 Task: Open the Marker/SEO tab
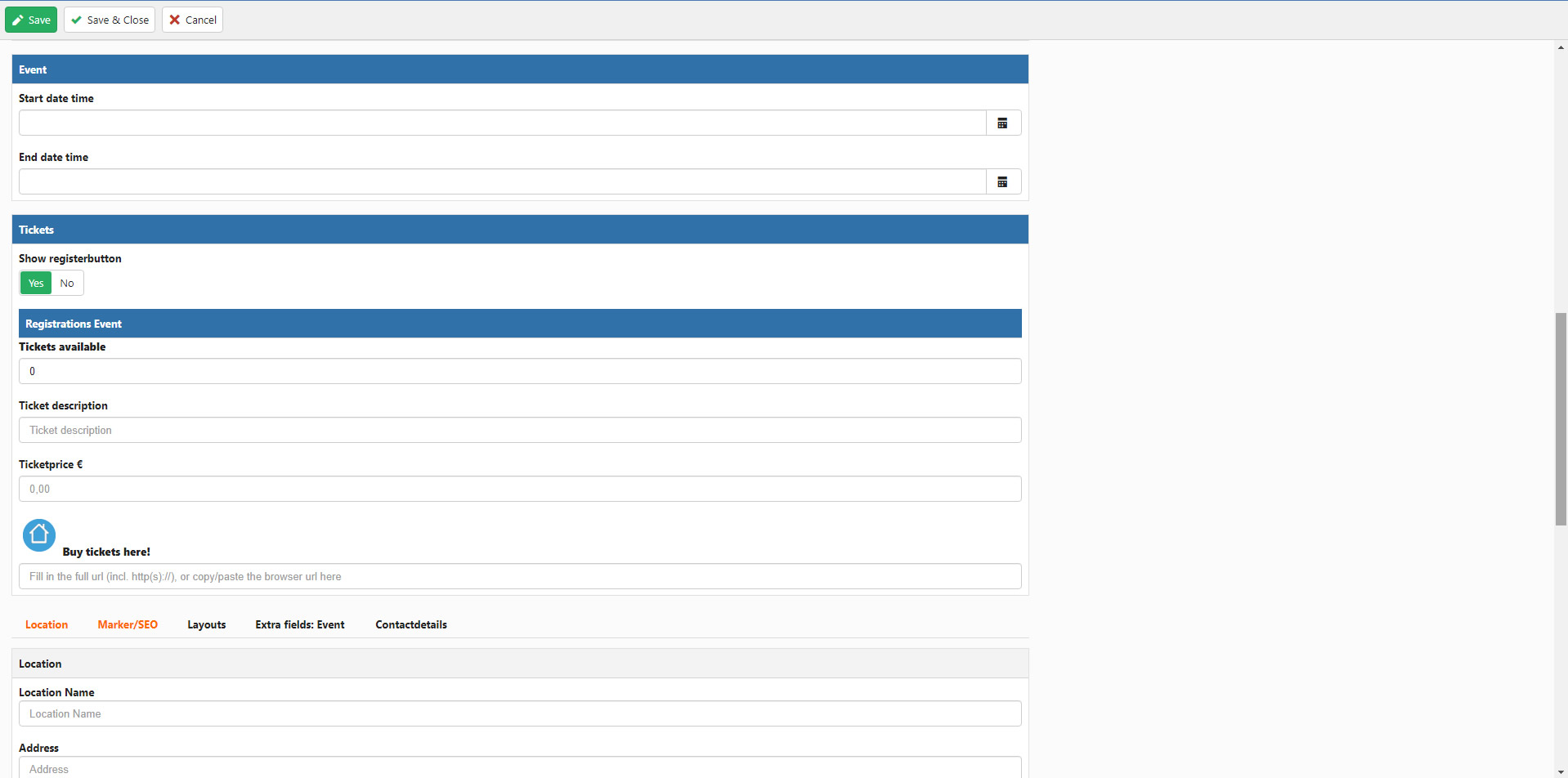click(128, 625)
